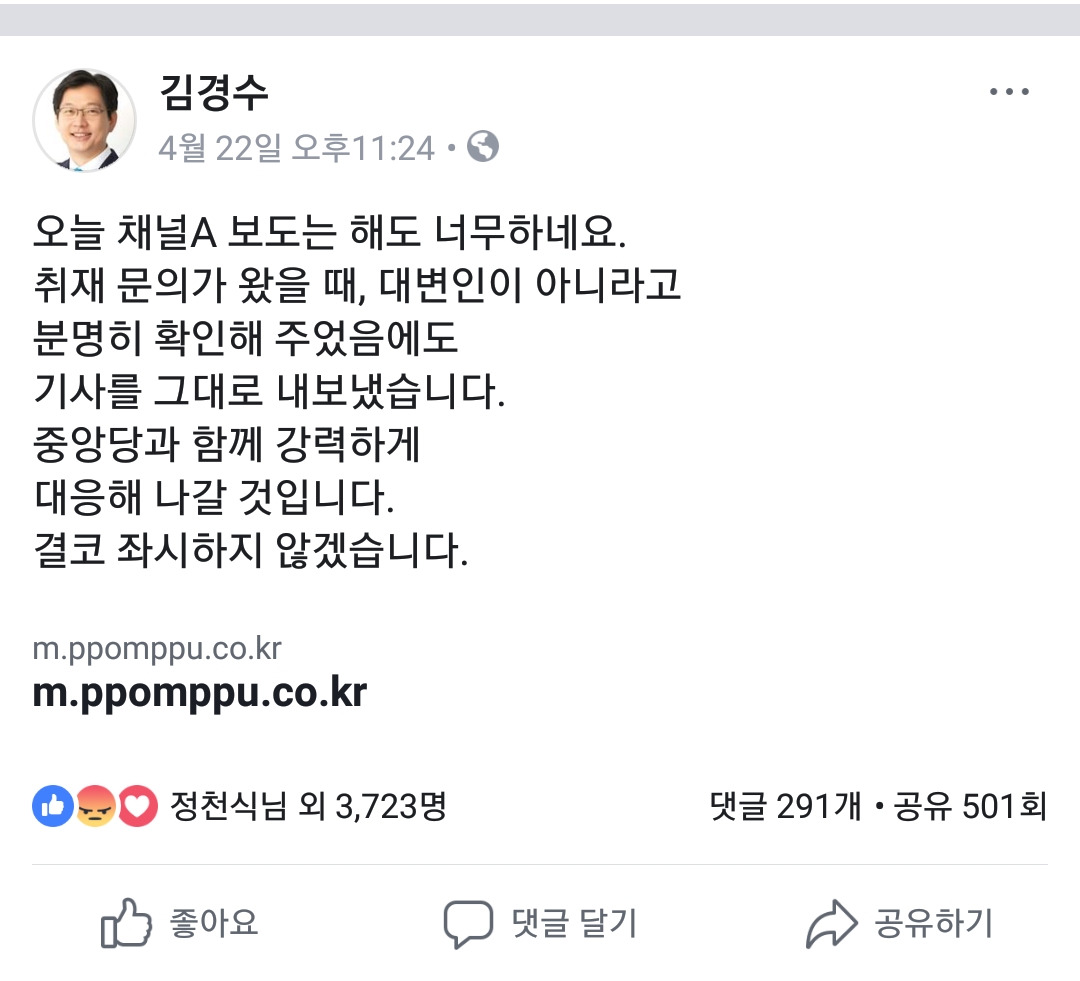This screenshot has width=1080, height=981.
Task: Open the bold m.ppomppu.co.kr link preview
Action: coord(200,692)
